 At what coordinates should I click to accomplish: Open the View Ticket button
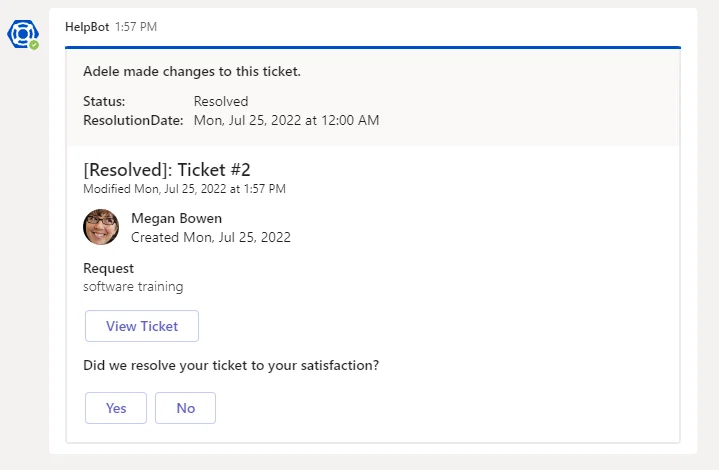pyautogui.click(x=142, y=326)
